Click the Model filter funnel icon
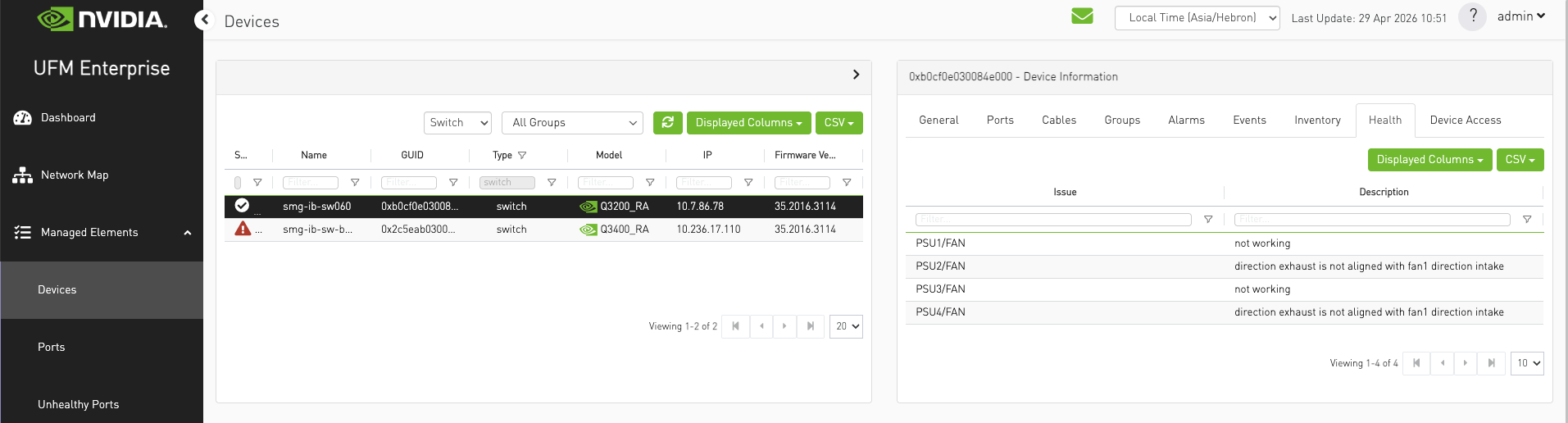The height and width of the screenshot is (423, 1568). click(x=650, y=183)
